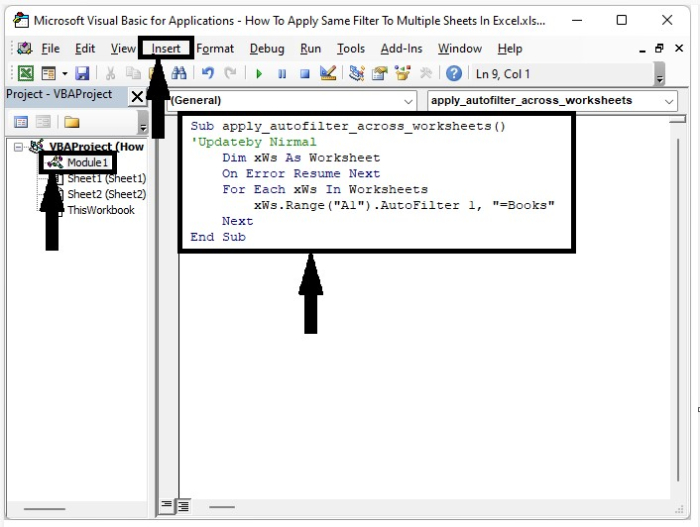Click the code window vertical scrollbar
The image size is (700, 527).
(x=678, y=310)
